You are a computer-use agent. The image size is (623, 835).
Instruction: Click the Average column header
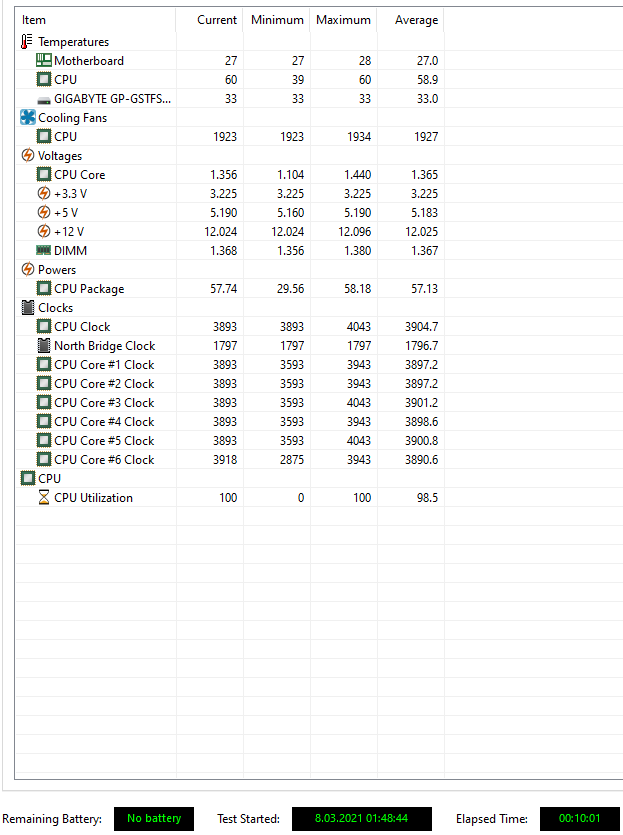tap(416, 20)
